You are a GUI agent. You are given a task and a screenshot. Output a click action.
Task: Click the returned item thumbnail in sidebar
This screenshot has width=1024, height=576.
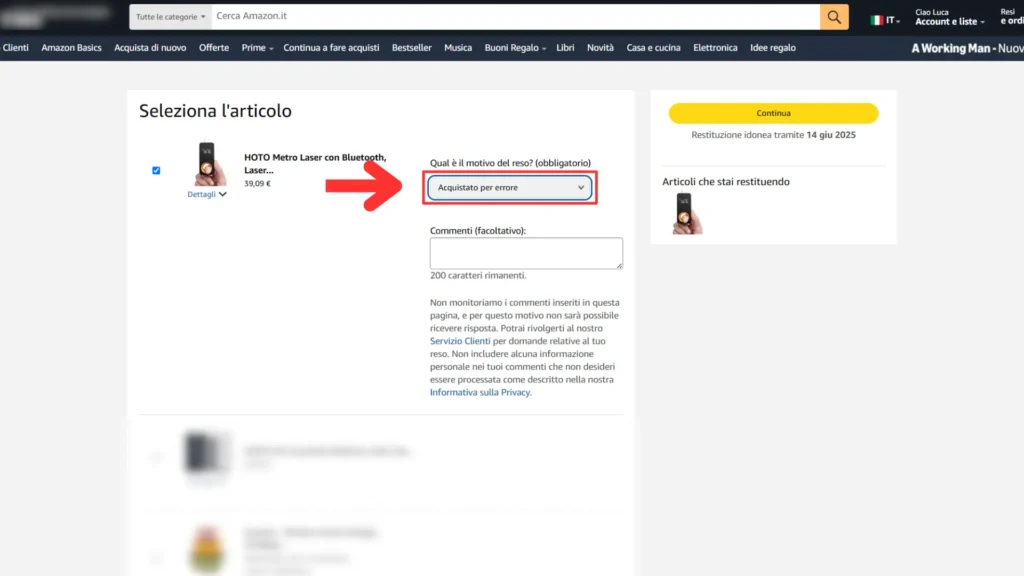(686, 214)
